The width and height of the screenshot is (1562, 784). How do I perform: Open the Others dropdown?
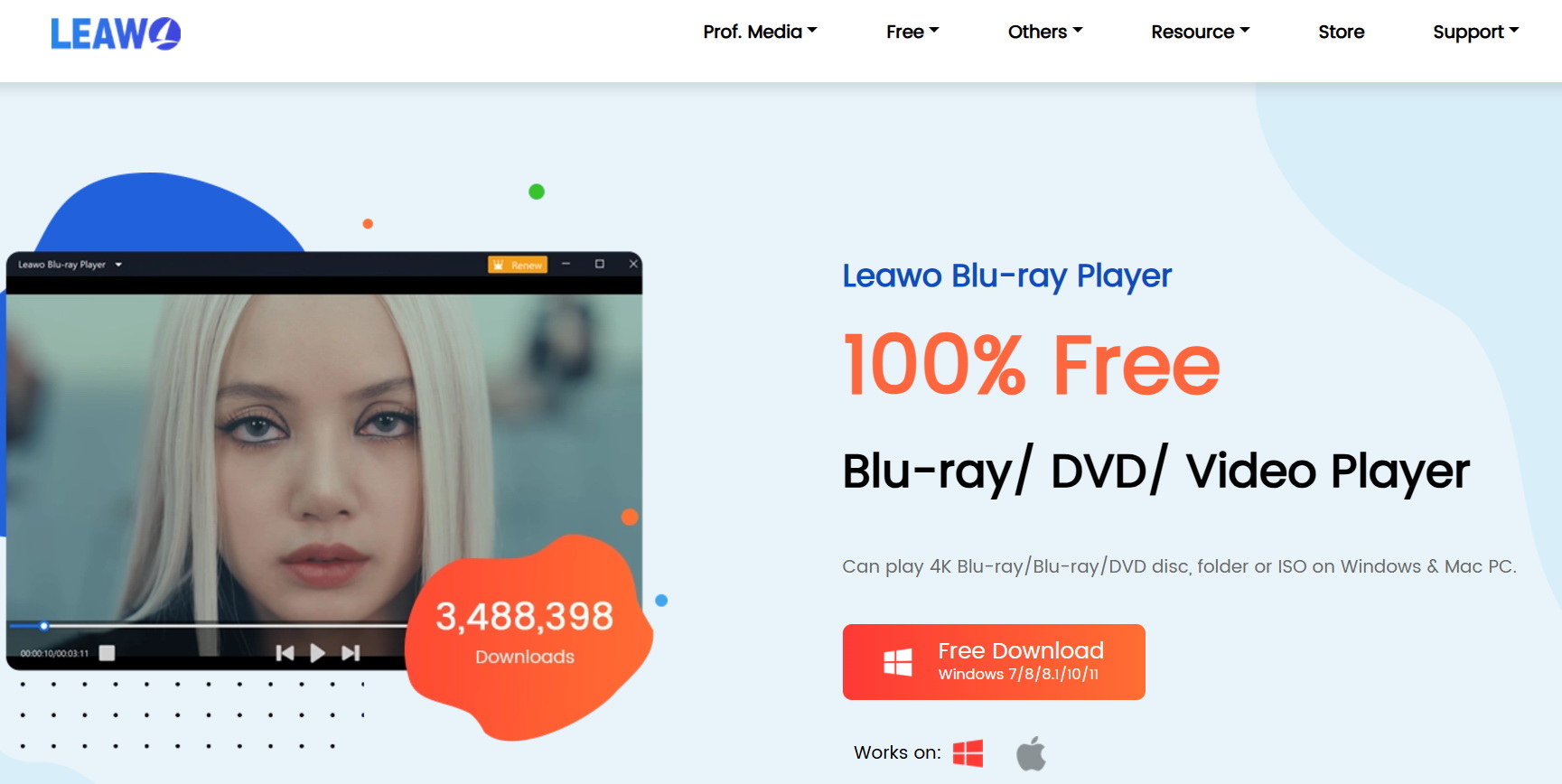pyautogui.click(x=1045, y=32)
